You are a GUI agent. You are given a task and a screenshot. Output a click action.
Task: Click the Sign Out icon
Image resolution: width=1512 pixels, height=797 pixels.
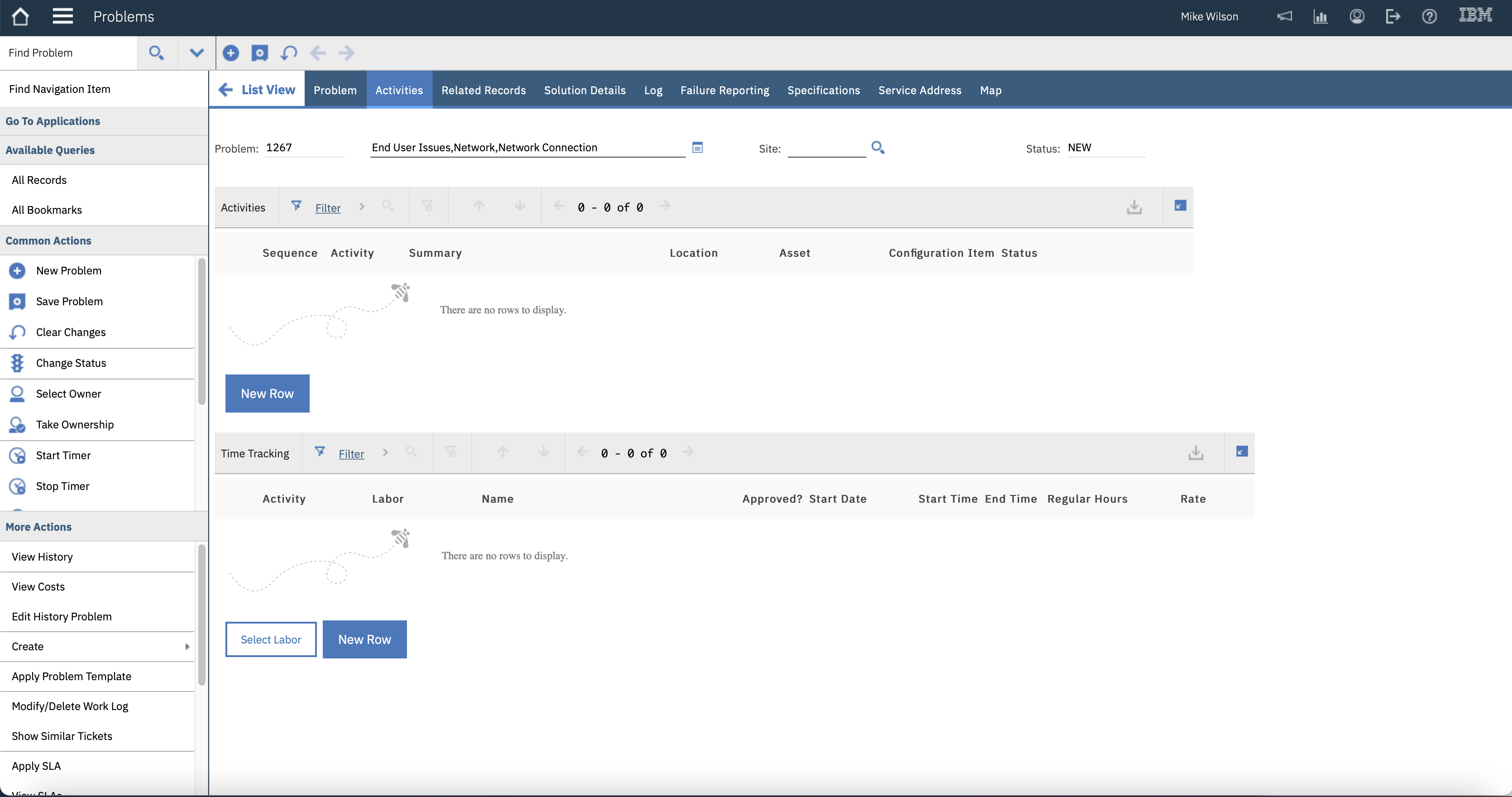click(1393, 16)
